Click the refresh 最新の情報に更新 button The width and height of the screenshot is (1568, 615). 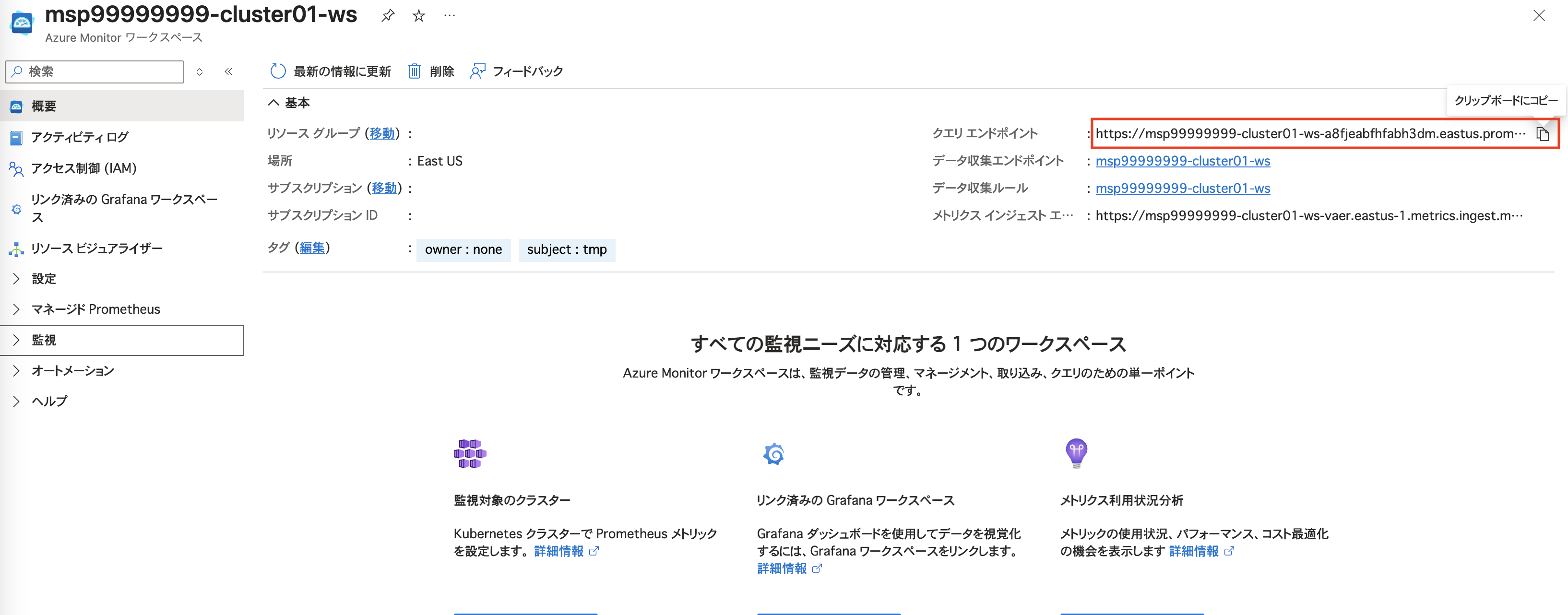[331, 72]
